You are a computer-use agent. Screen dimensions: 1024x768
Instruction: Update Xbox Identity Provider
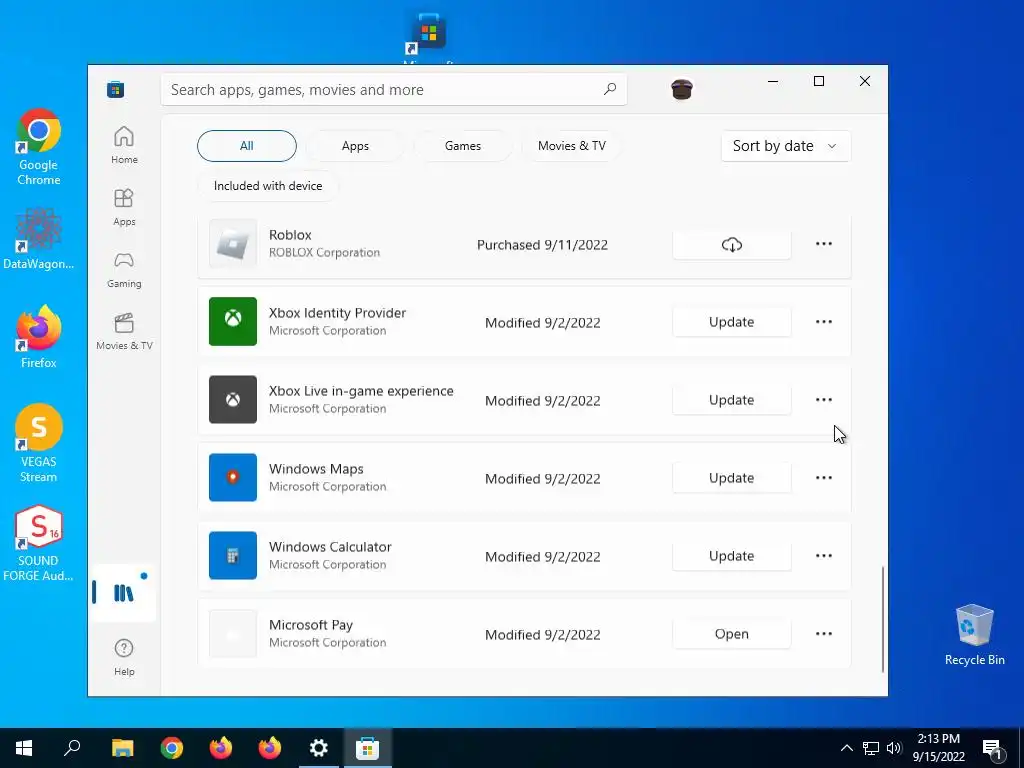click(731, 322)
